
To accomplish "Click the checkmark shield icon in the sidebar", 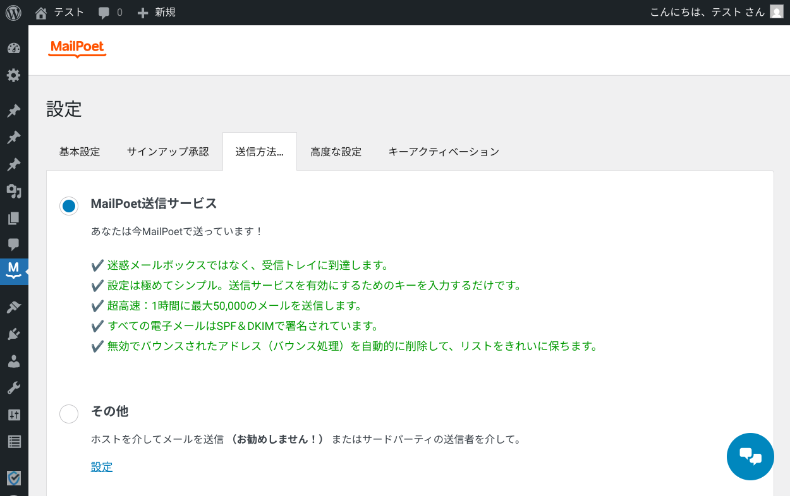I will click(x=14, y=477).
